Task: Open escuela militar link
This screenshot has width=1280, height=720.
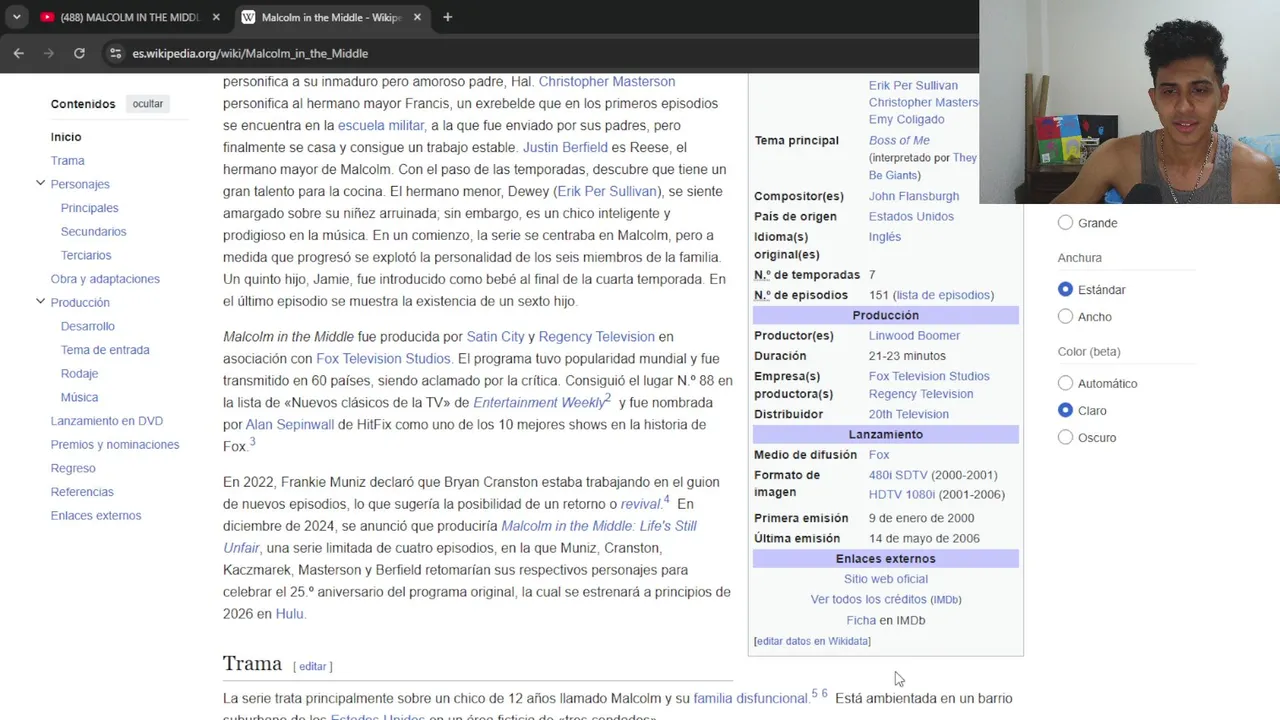Action: 381,126
